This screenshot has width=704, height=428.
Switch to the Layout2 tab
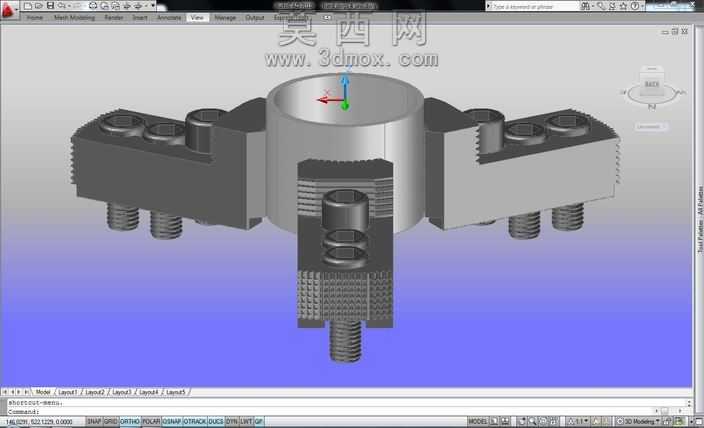coord(95,392)
